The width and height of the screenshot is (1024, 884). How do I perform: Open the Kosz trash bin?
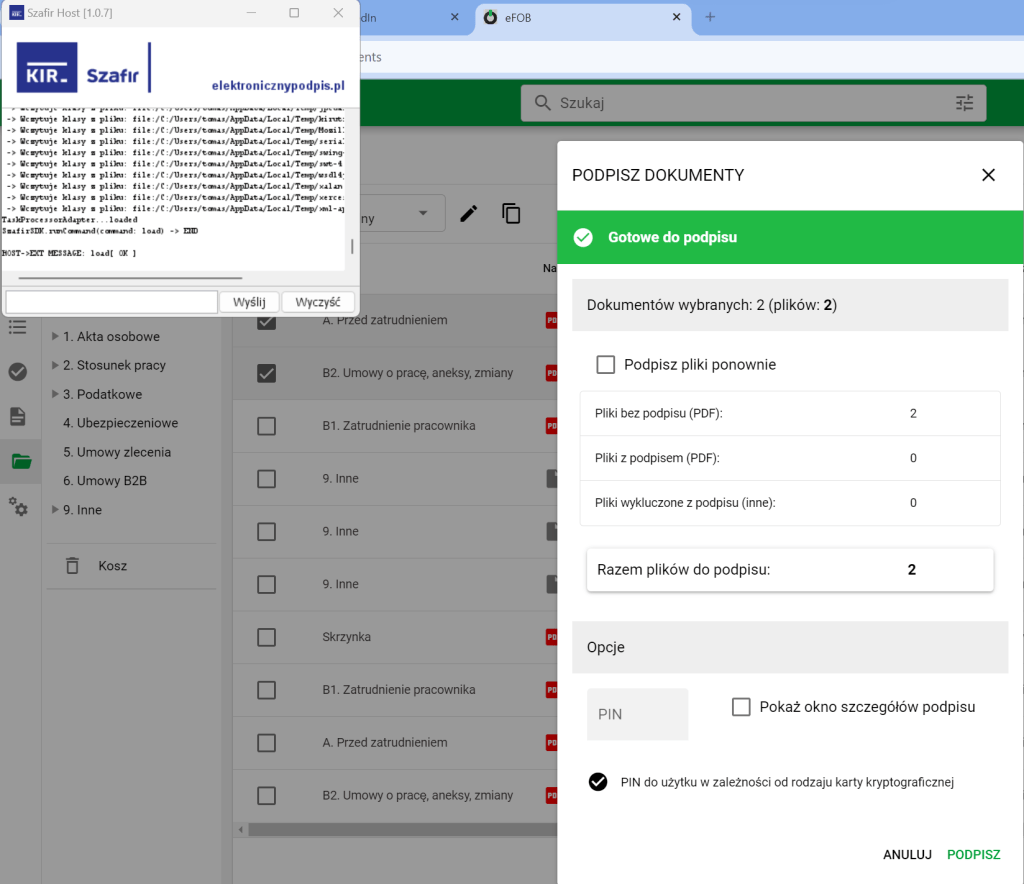click(x=112, y=566)
